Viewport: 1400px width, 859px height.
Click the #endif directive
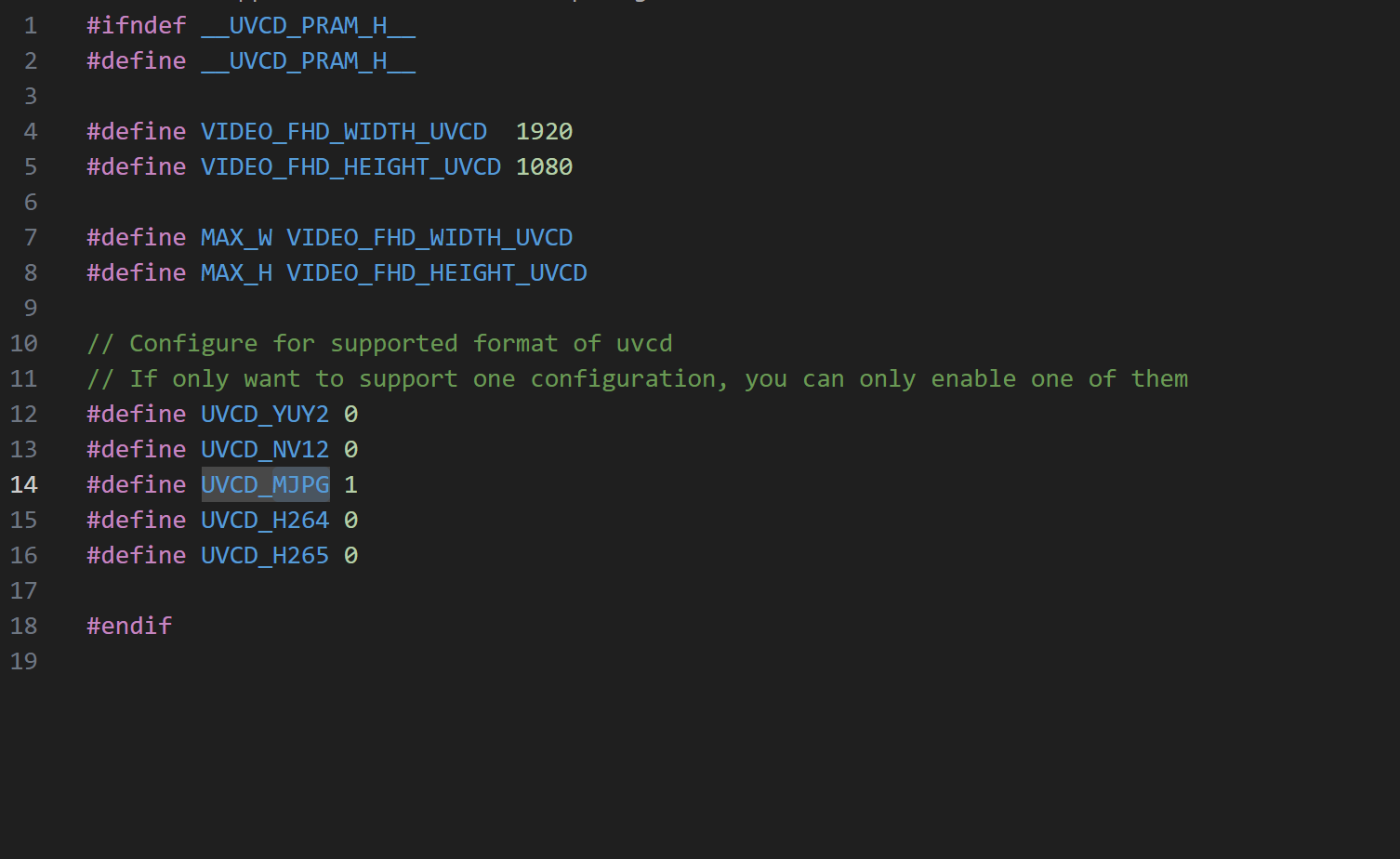pyautogui.click(x=129, y=626)
